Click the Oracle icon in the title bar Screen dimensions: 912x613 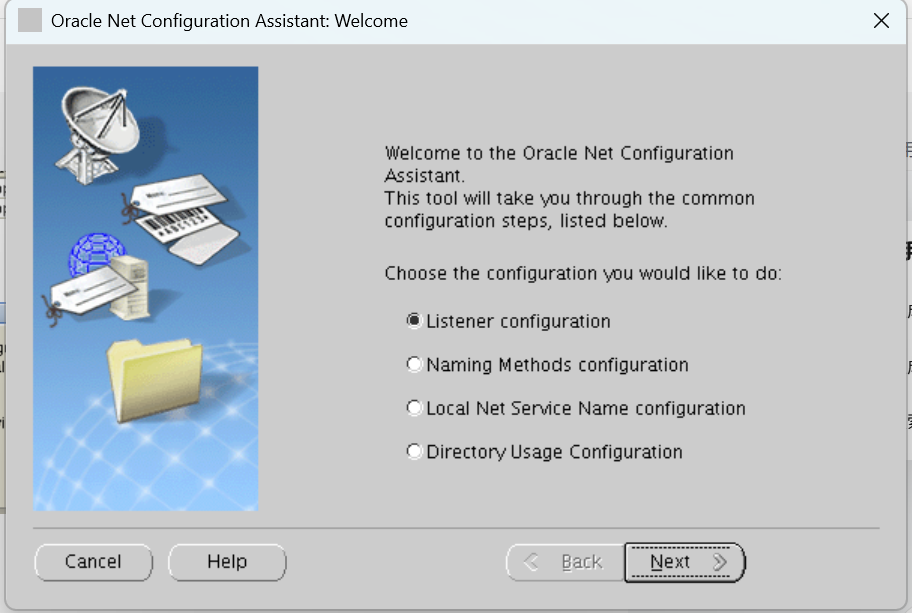pos(29,20)
